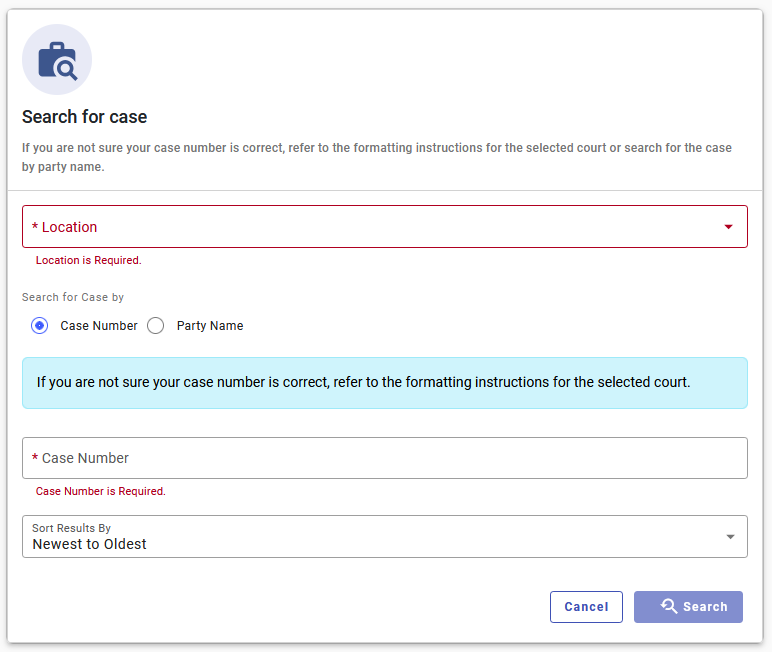Select the Case Number radio button
Viewport: 772px width, 652px height.
tap(39, 326)
